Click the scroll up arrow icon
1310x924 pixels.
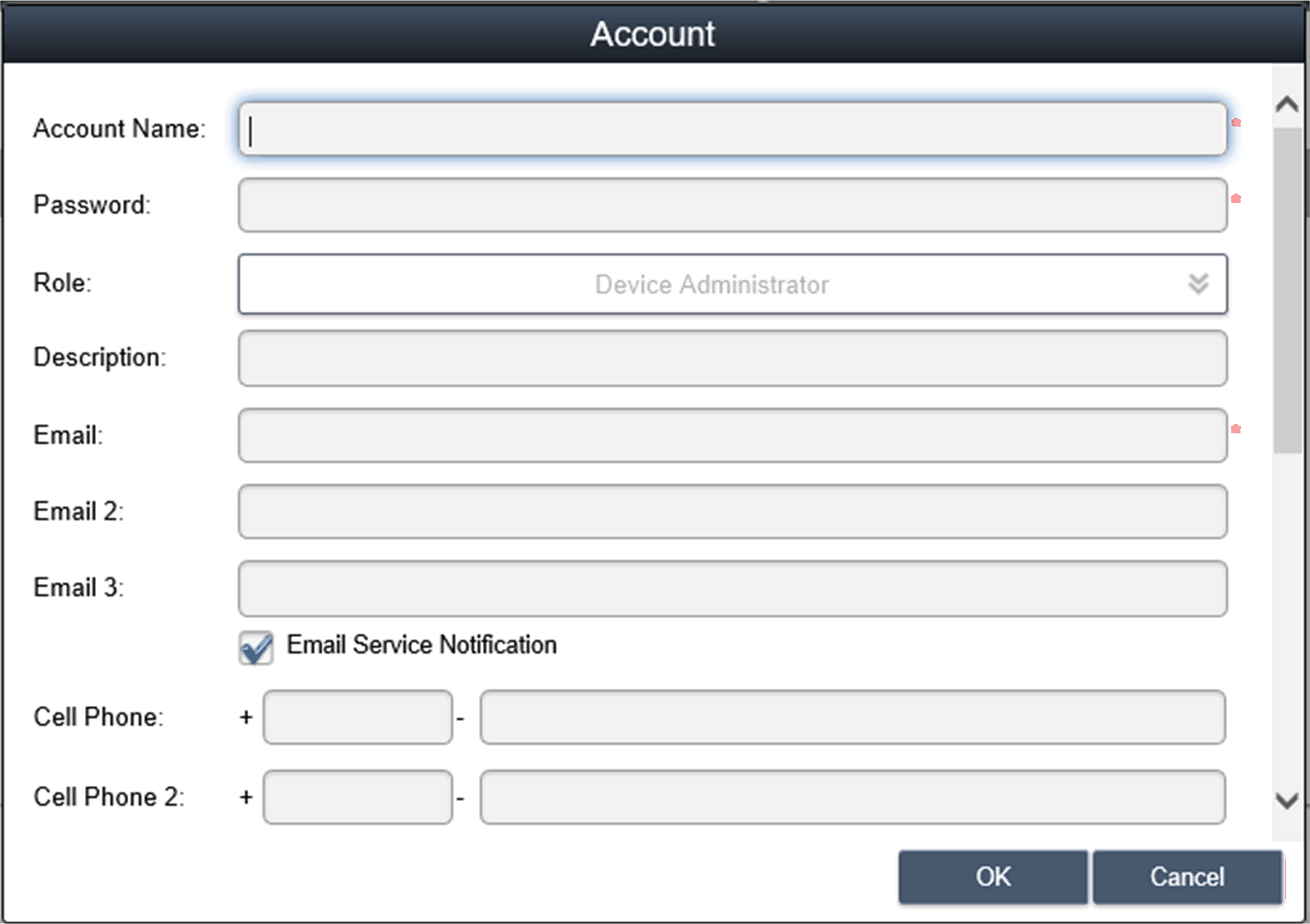point(1286,104)
